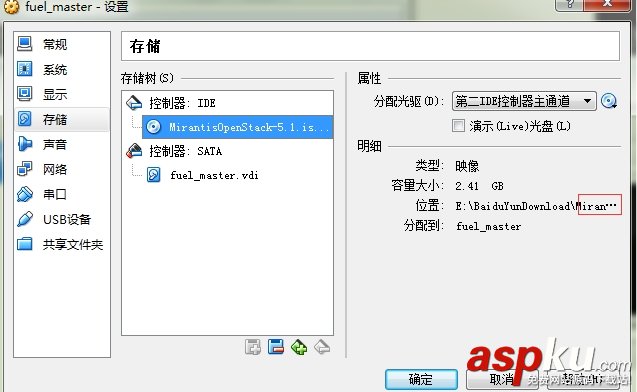Click the 声音 speaker icon in sidebar
Viewport: 637px width, 392px height.
(24, 144)
